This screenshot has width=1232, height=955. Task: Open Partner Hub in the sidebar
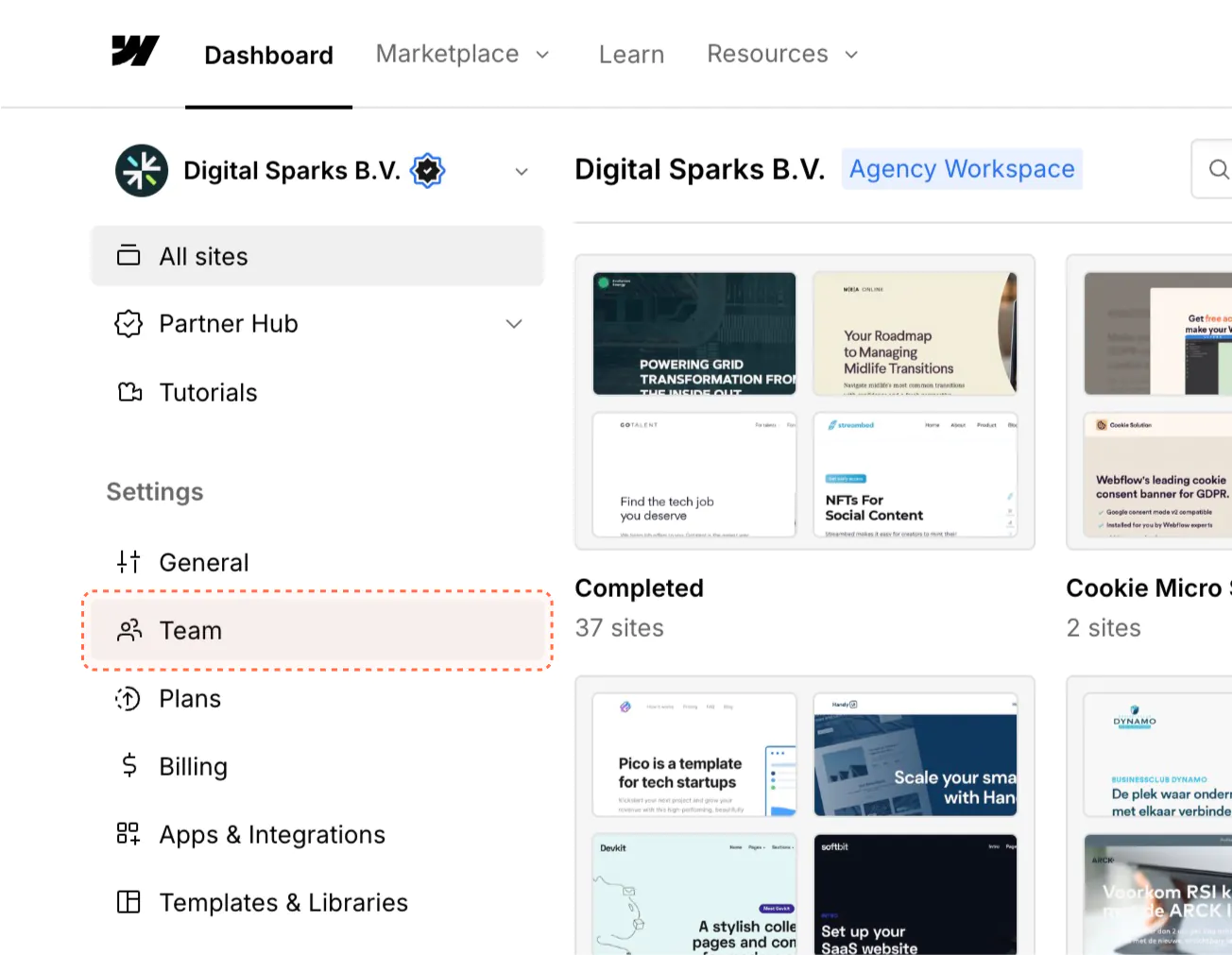click(x=317, y=324)
